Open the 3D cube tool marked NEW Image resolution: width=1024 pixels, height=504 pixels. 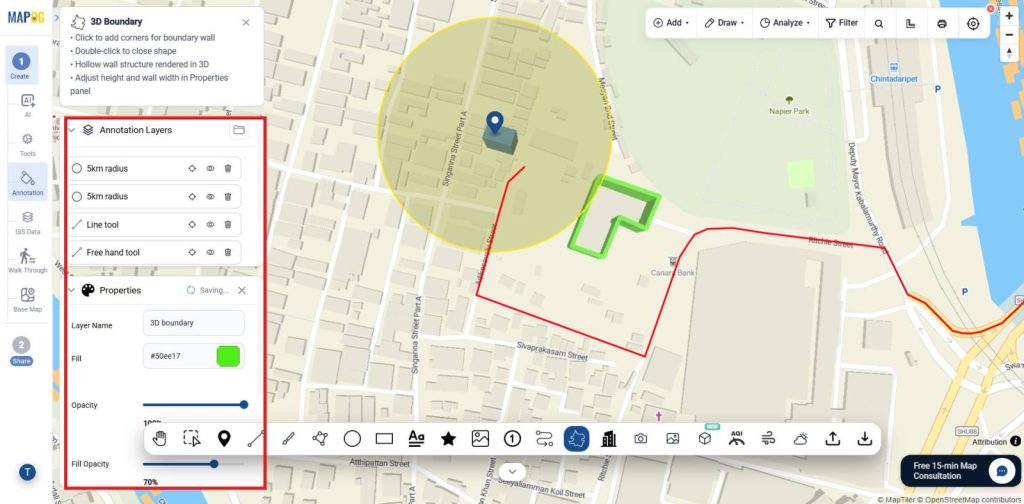tap(705, 439)
